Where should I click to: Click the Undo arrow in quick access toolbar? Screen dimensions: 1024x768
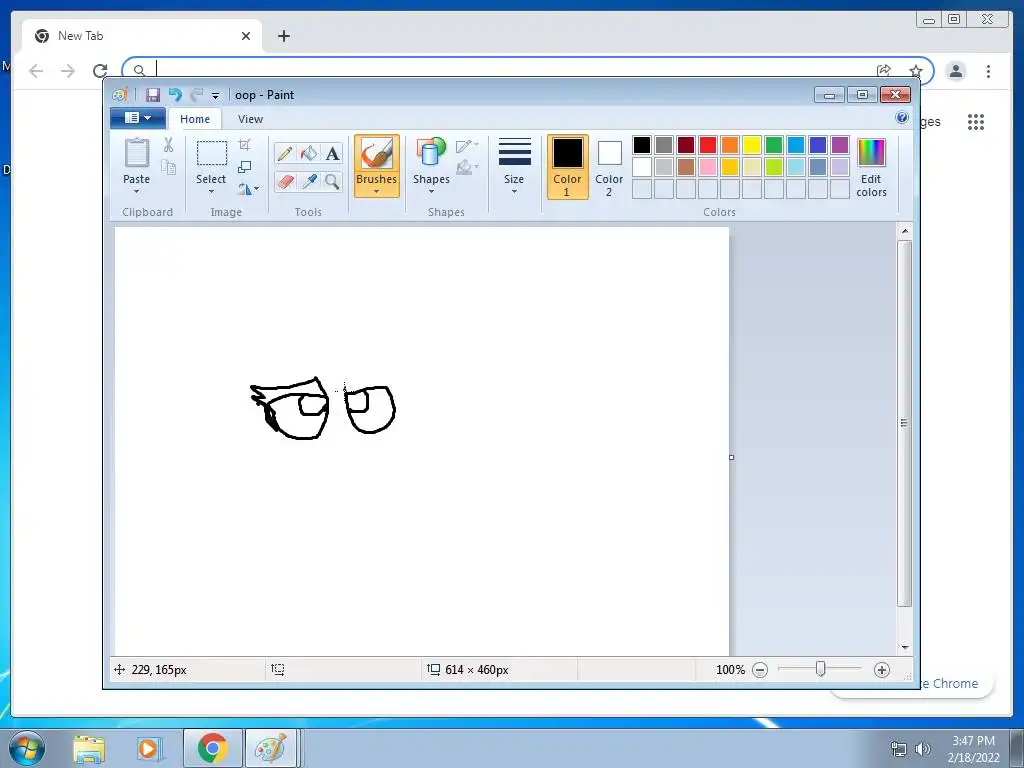click(x=175, y=95)
